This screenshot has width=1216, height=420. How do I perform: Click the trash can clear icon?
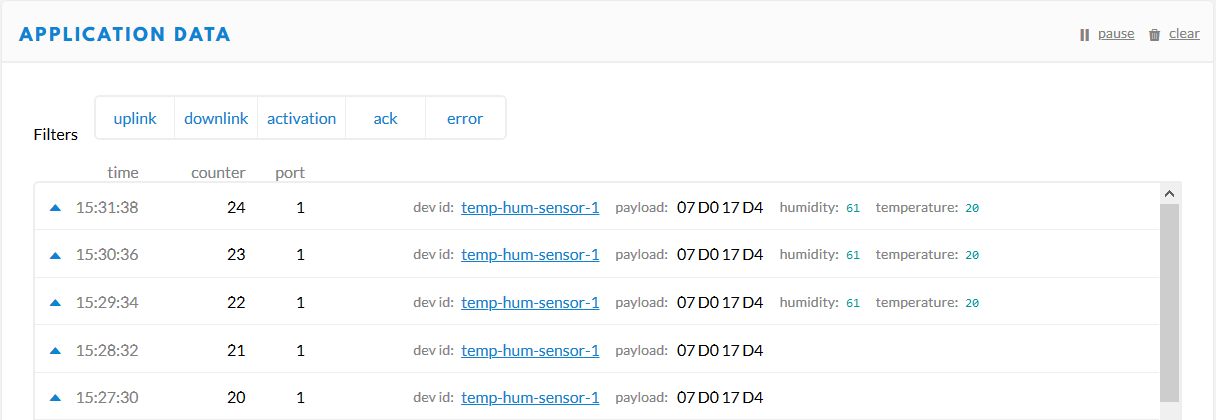[1154, 35]
